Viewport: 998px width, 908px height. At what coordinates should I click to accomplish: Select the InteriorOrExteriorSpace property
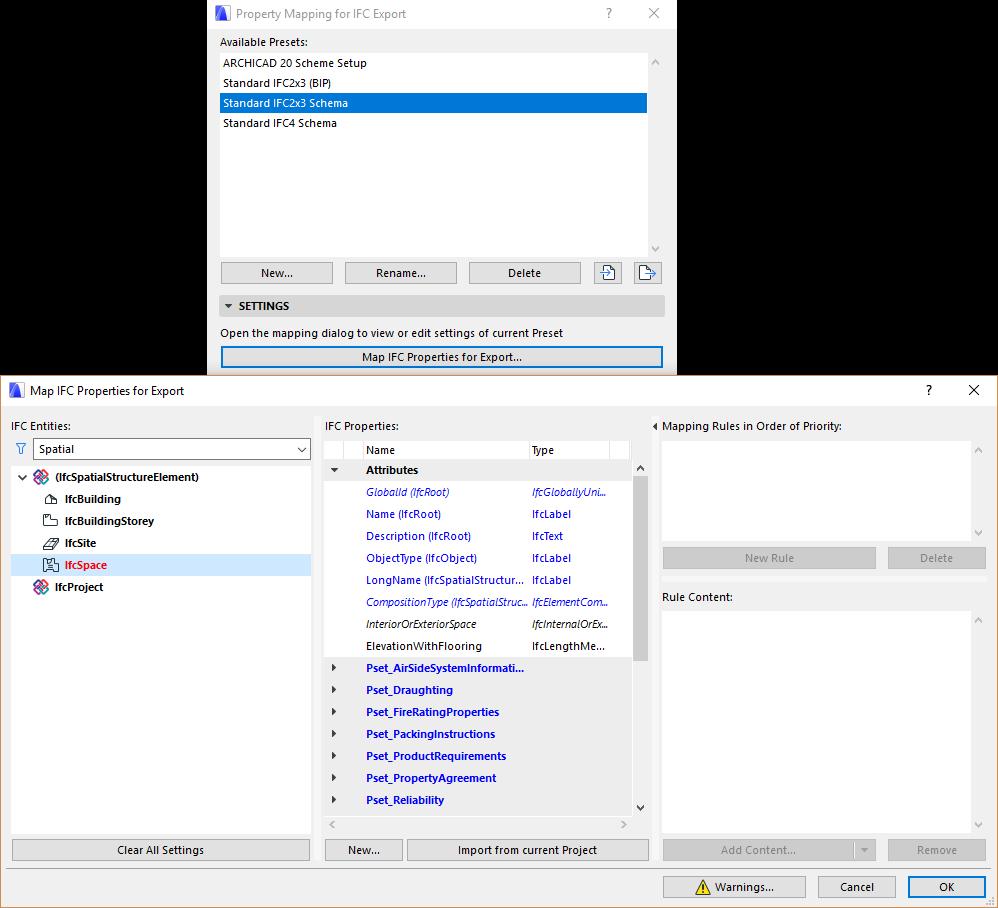click(x=477, y=624)
